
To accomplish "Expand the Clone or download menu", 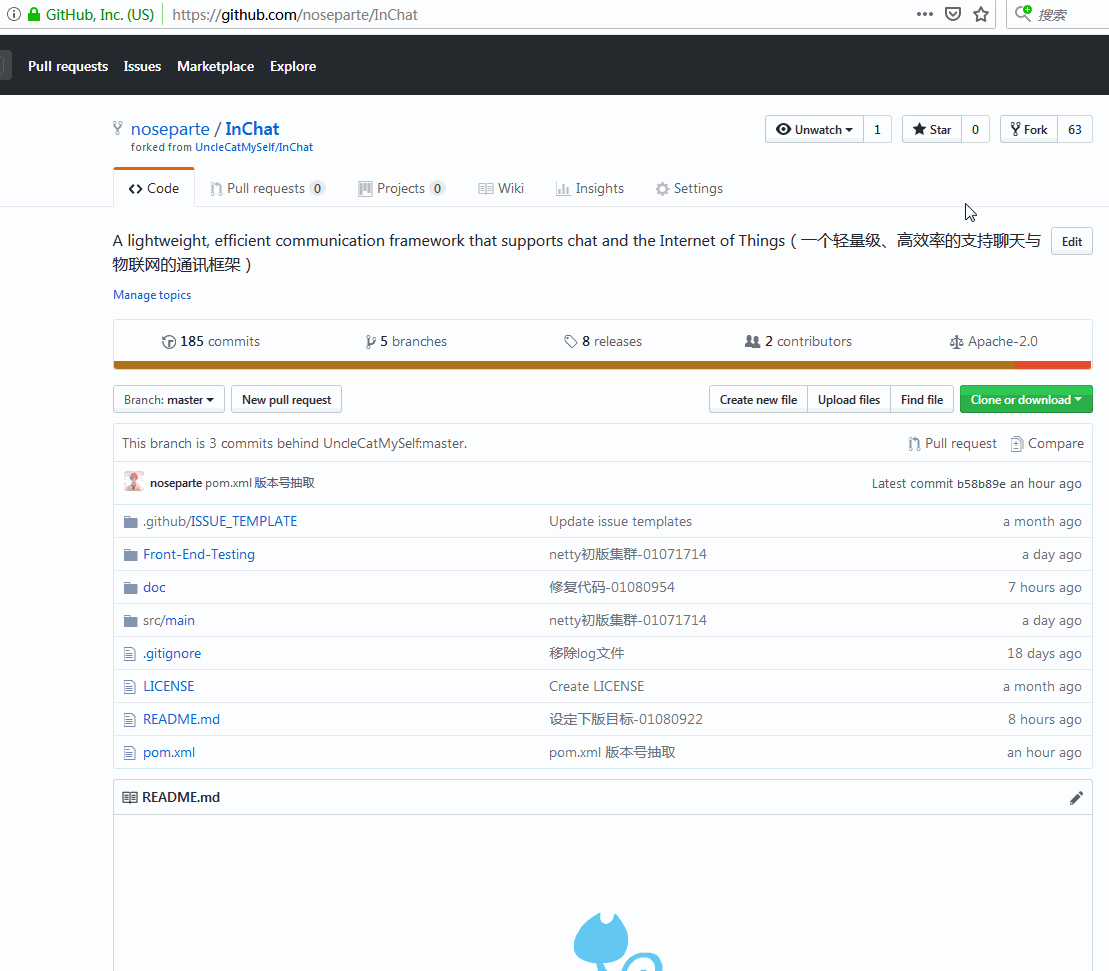I will [1026, 400].
